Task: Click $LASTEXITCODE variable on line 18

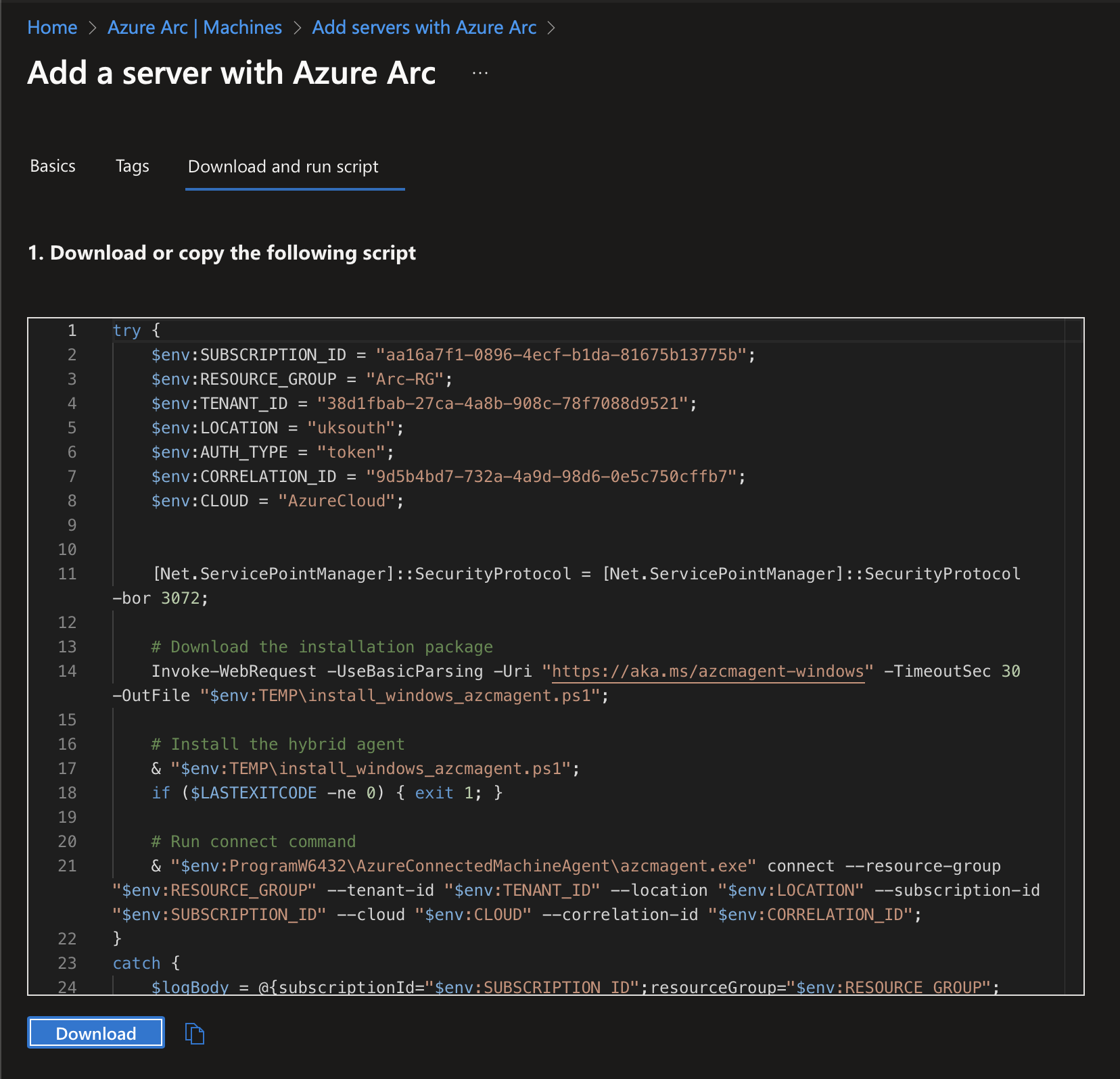Action: point(254,793)
